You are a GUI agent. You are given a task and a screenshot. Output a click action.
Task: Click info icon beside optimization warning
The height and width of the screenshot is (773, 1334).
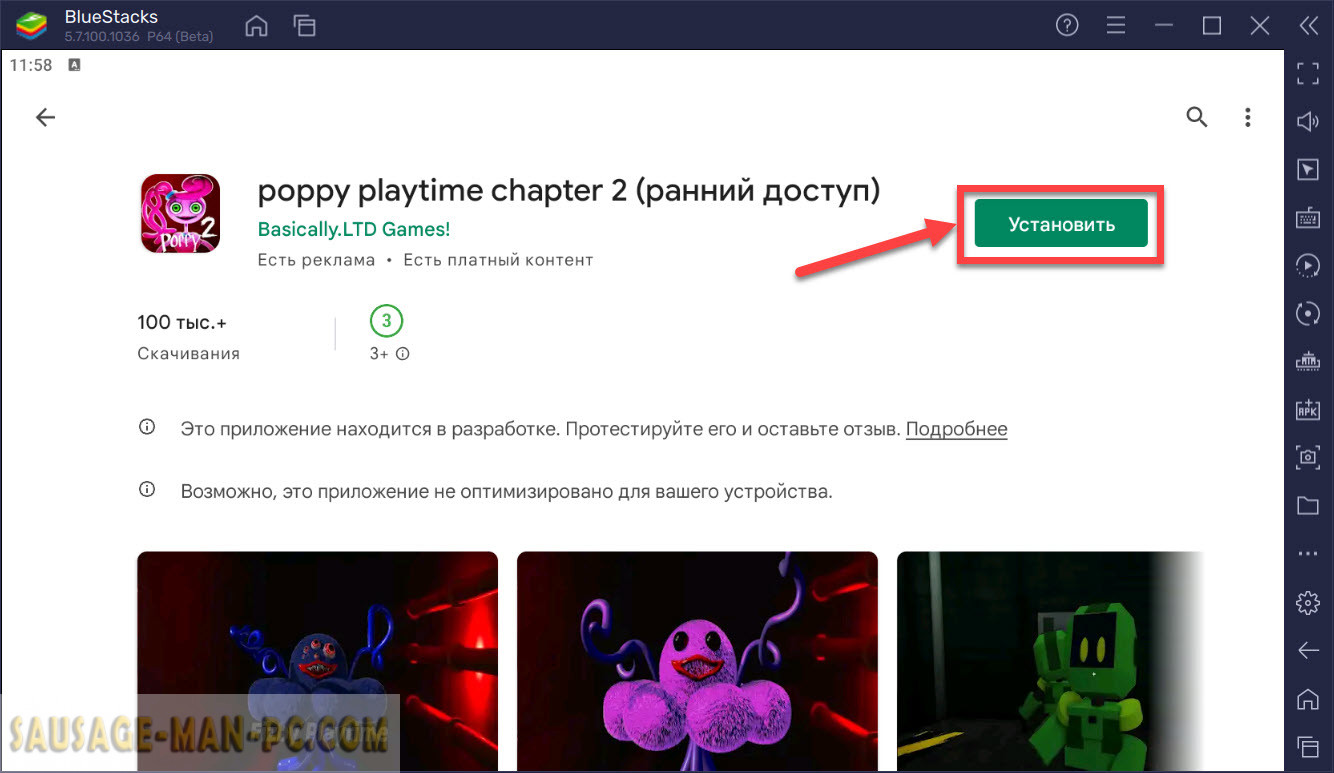147,490
